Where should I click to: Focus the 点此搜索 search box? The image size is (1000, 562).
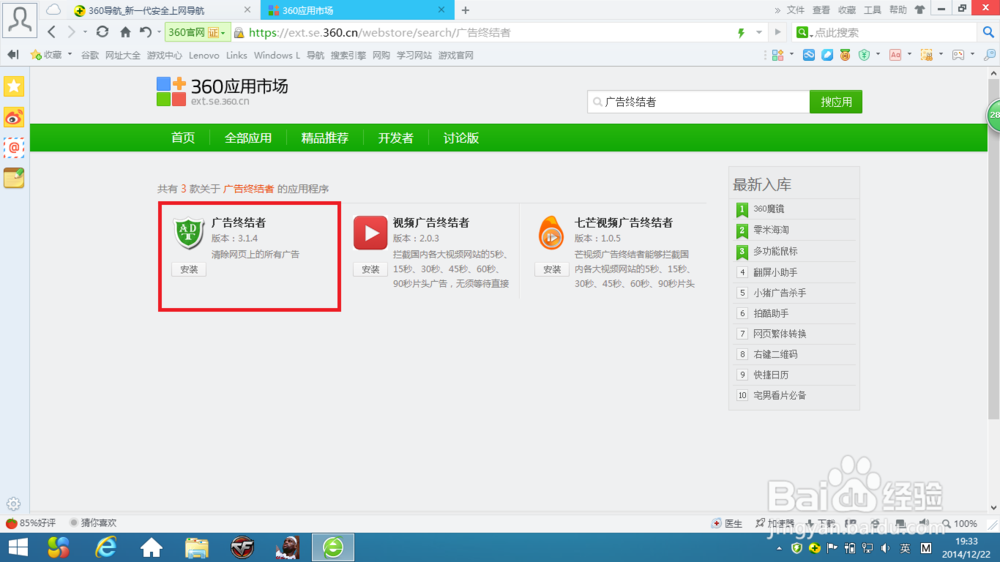(893, 33)
